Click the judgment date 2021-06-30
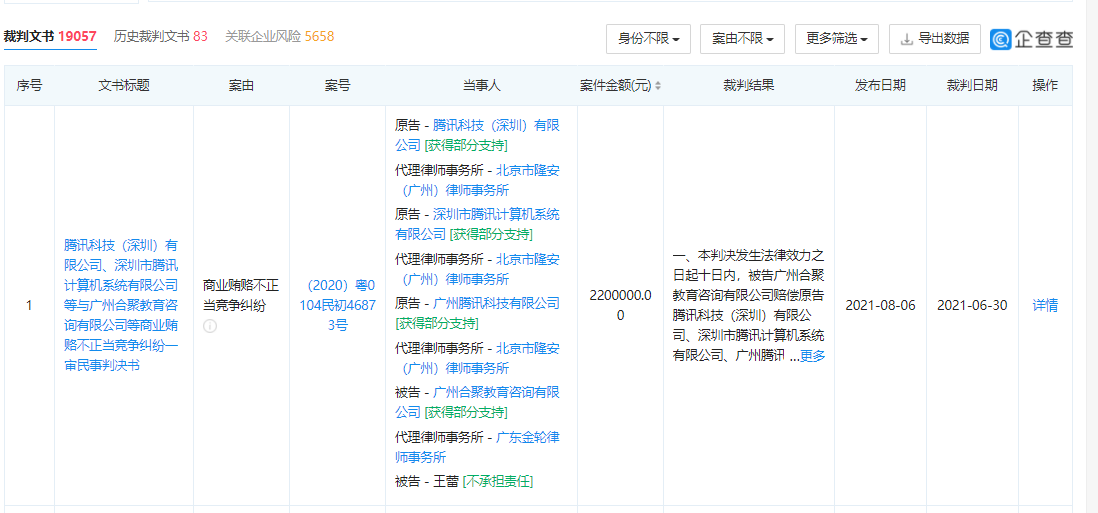 click(972, 305)
